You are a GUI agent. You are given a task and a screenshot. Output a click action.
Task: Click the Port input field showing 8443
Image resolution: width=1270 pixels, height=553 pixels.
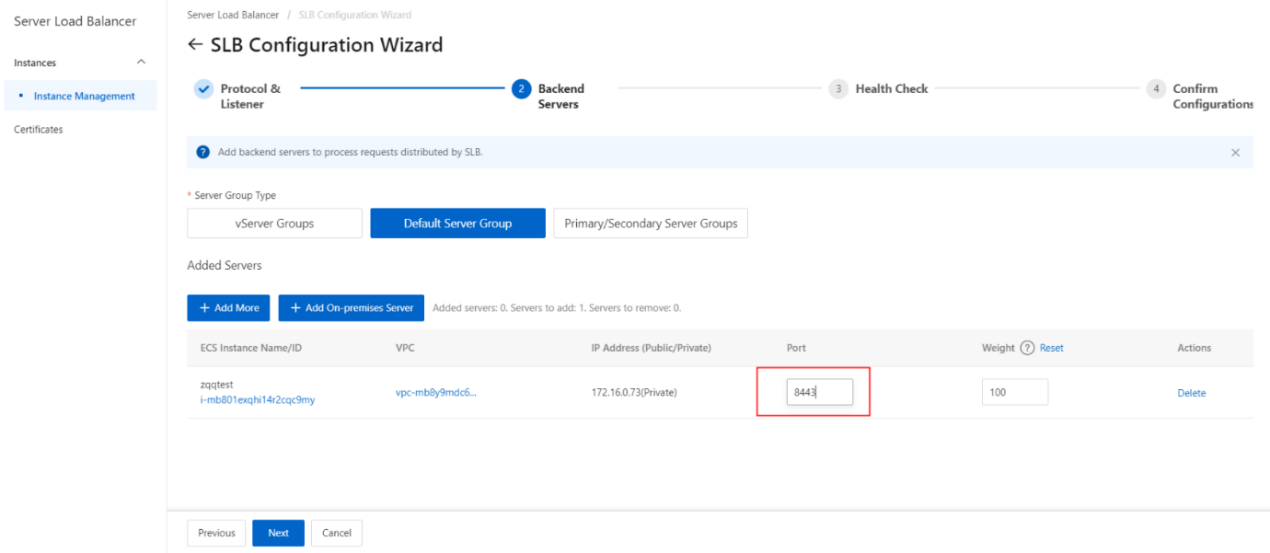coord(819,392)
